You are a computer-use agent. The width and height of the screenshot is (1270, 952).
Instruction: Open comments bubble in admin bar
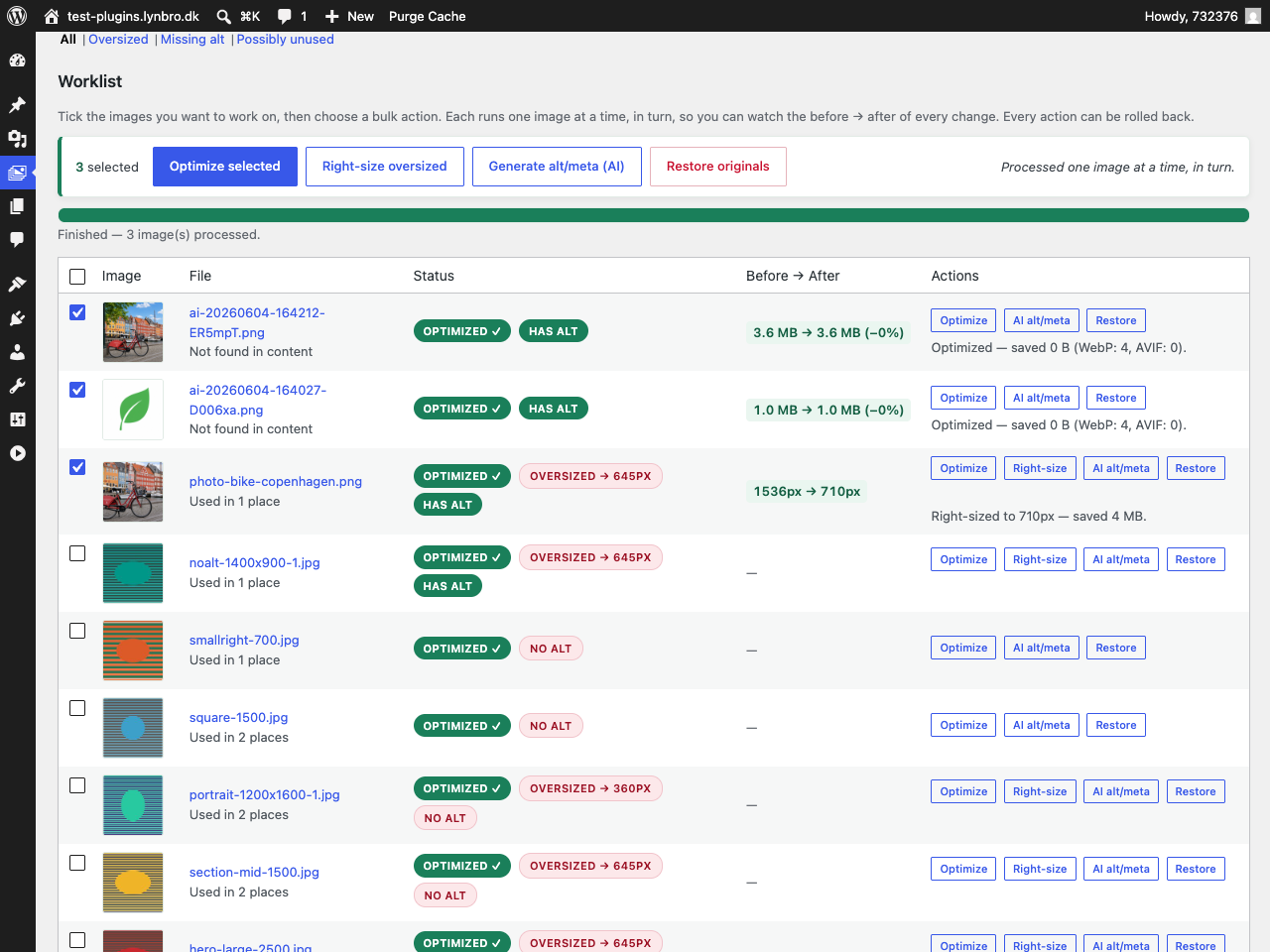pyautogui.click(x=285, y=16)
